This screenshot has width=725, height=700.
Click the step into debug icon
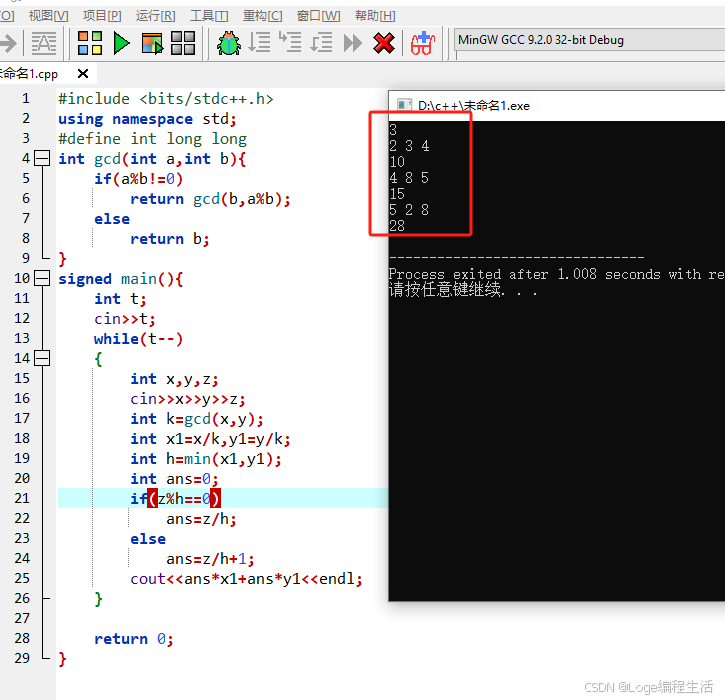coord(290,42)
